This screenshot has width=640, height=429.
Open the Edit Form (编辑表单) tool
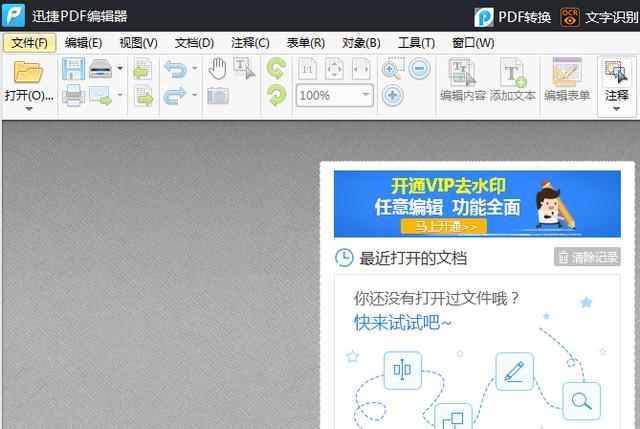click(x=567, y=80)
